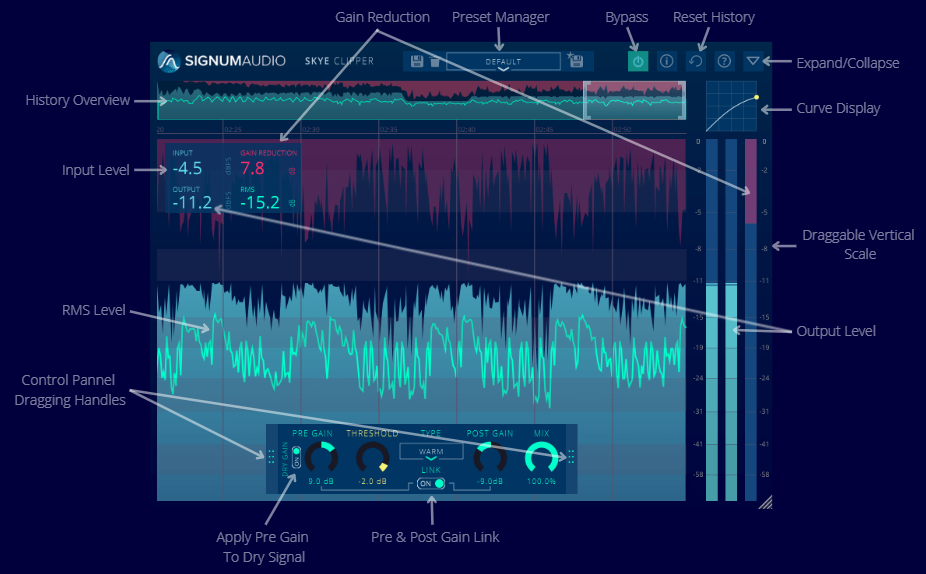Save the current preset with the floppy icon

click(x=417, y=61)
